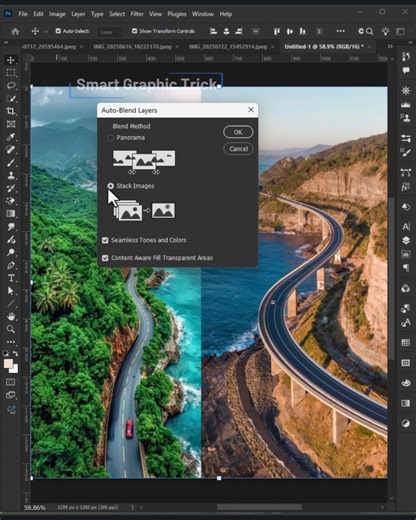This screenshot has width=416, height=520.
Task: Open the Comments panel speech bubble icon
Action: [x=406, y=70]
